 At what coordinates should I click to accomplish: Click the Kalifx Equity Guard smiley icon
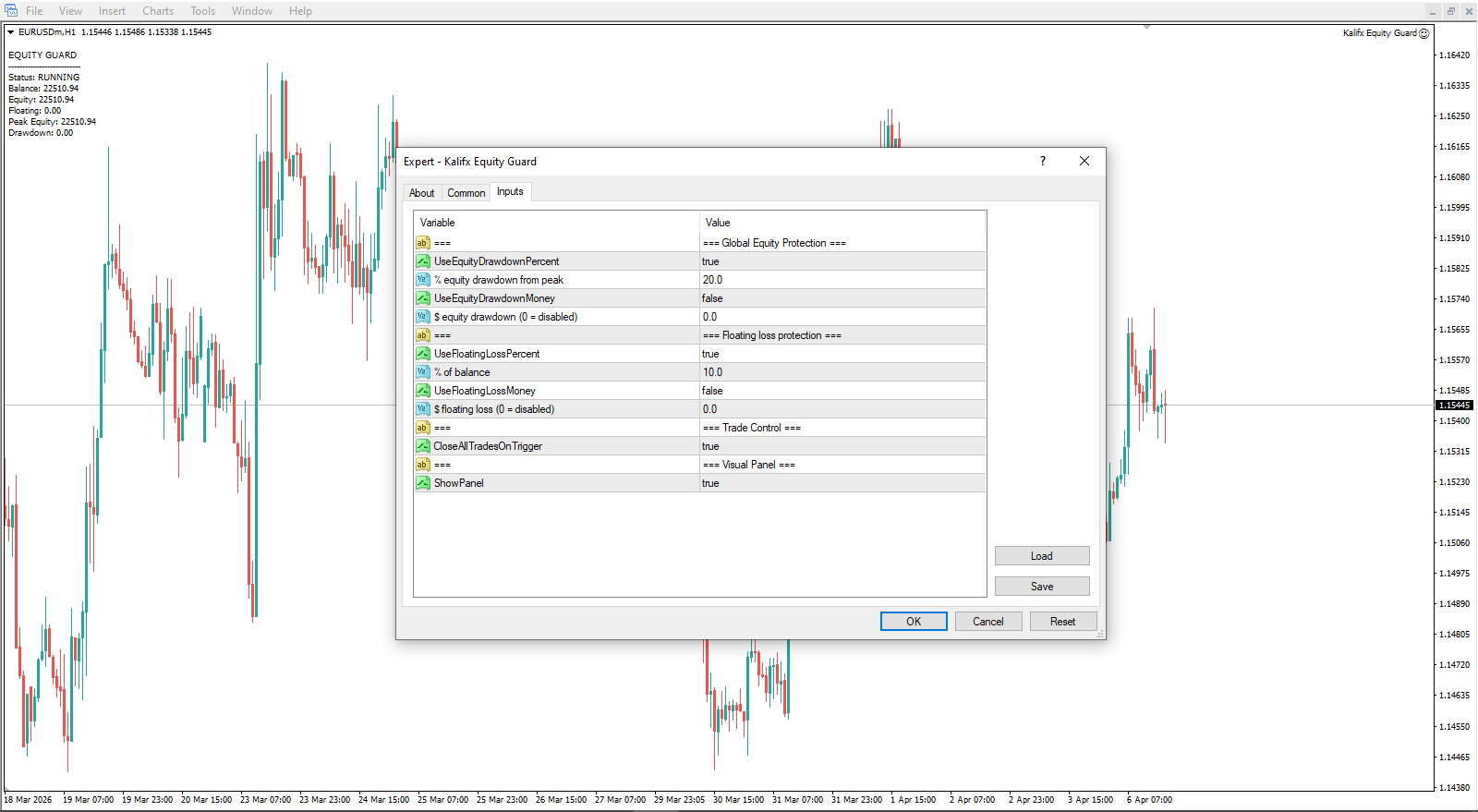coord(1423,33)
